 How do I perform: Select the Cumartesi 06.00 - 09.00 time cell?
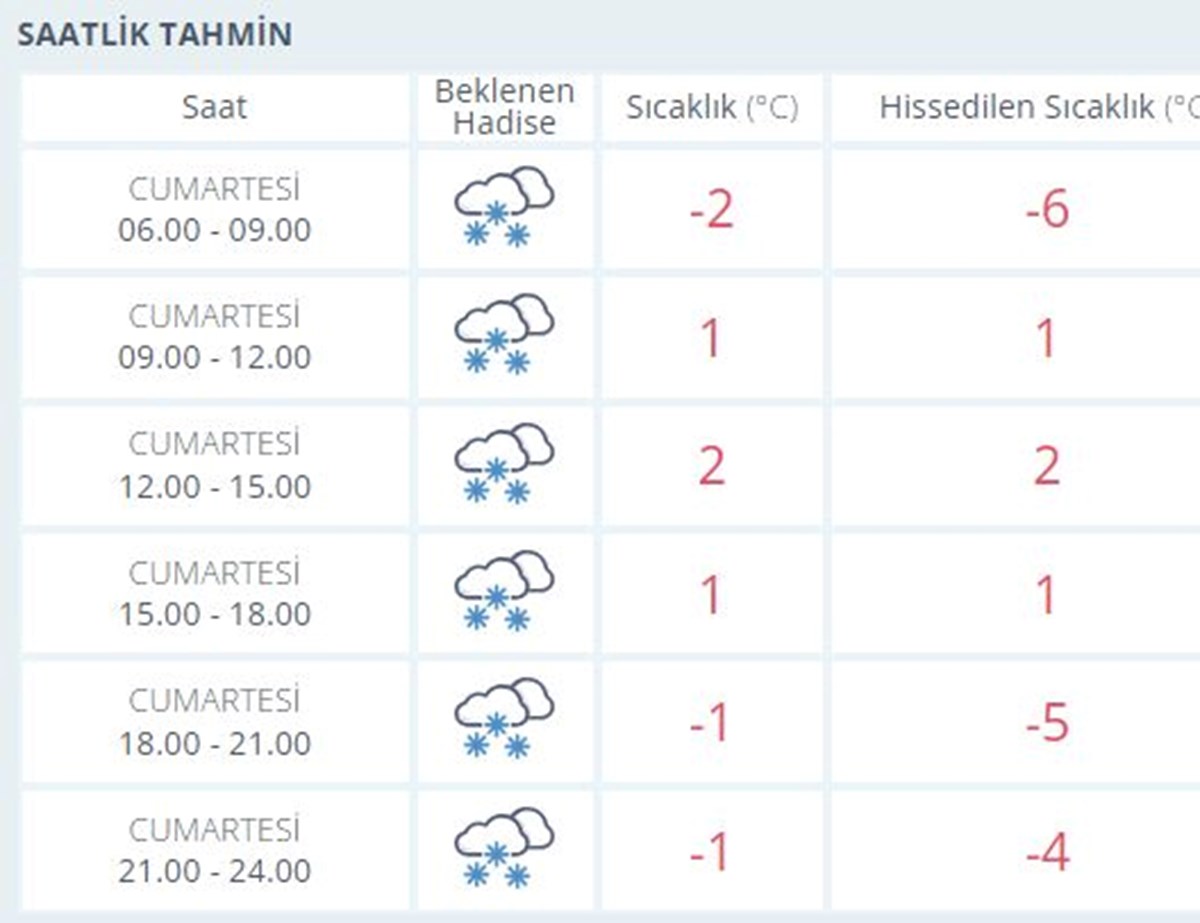[214, 210]
